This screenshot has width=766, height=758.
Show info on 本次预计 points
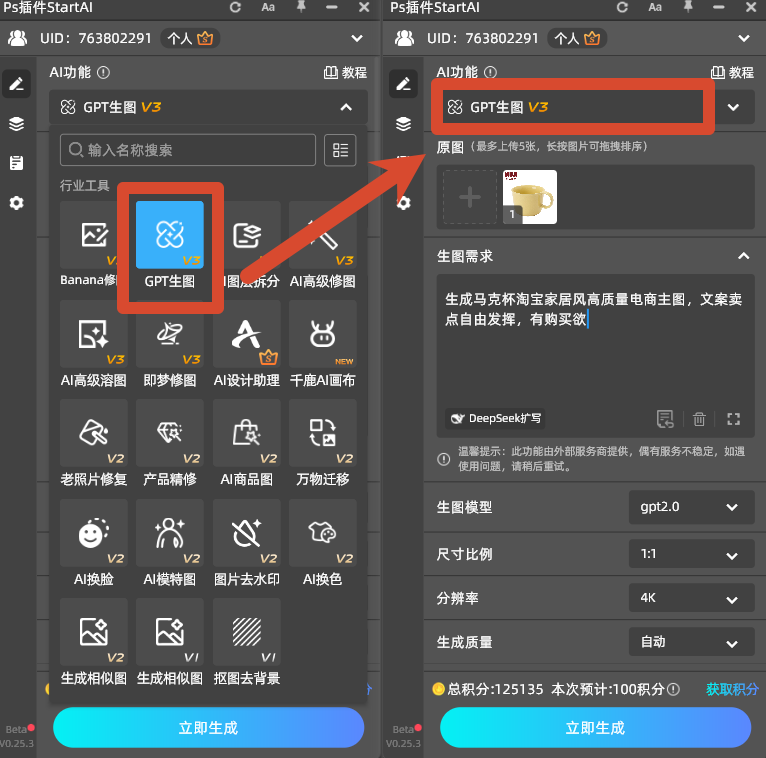(673, 689)
